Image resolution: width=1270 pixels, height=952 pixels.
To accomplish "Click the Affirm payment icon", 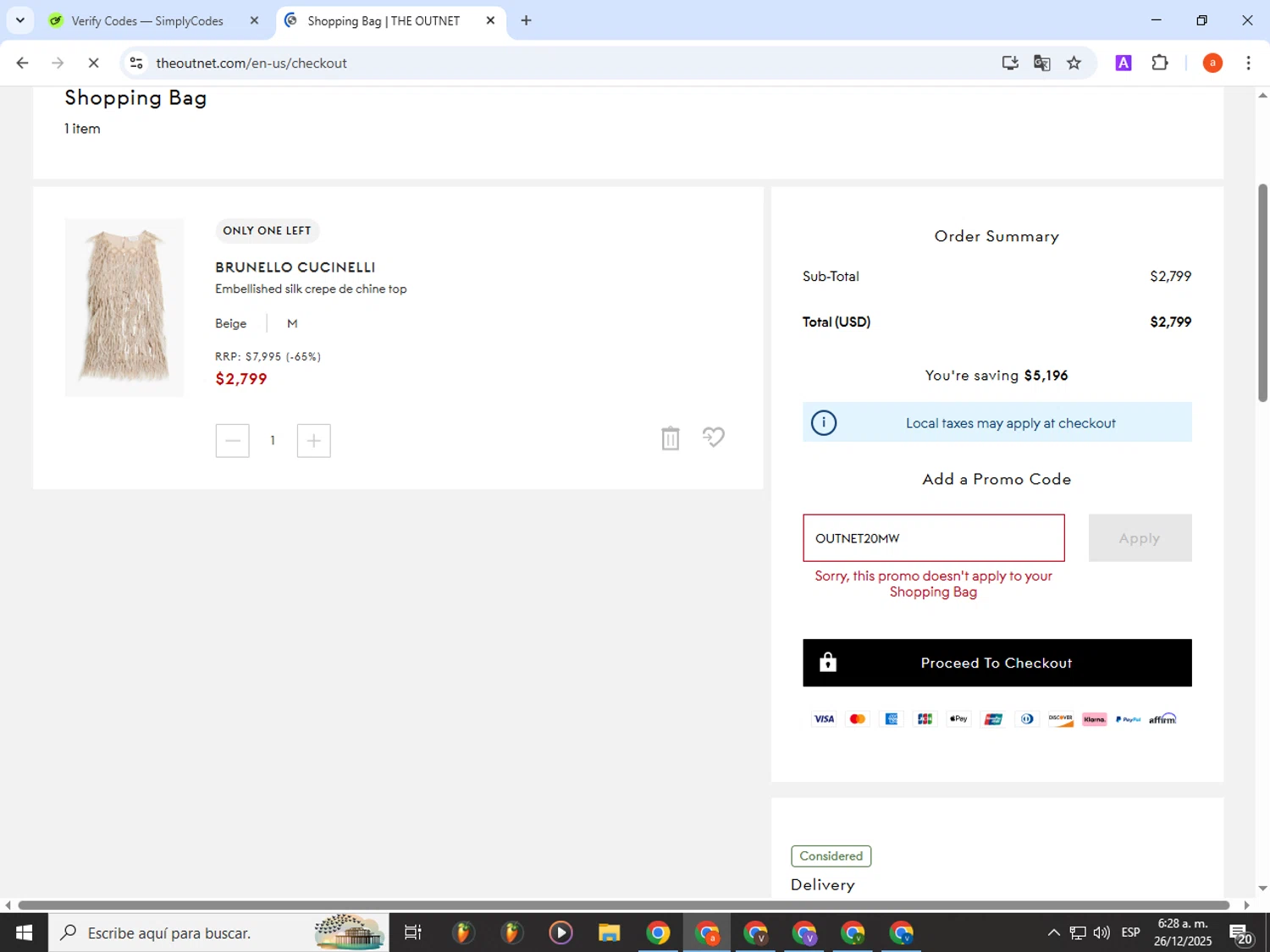I will coord(1162,718).
